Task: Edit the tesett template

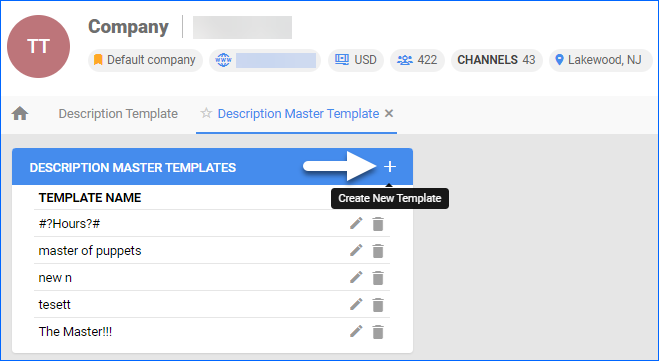Action: point(356,304)
